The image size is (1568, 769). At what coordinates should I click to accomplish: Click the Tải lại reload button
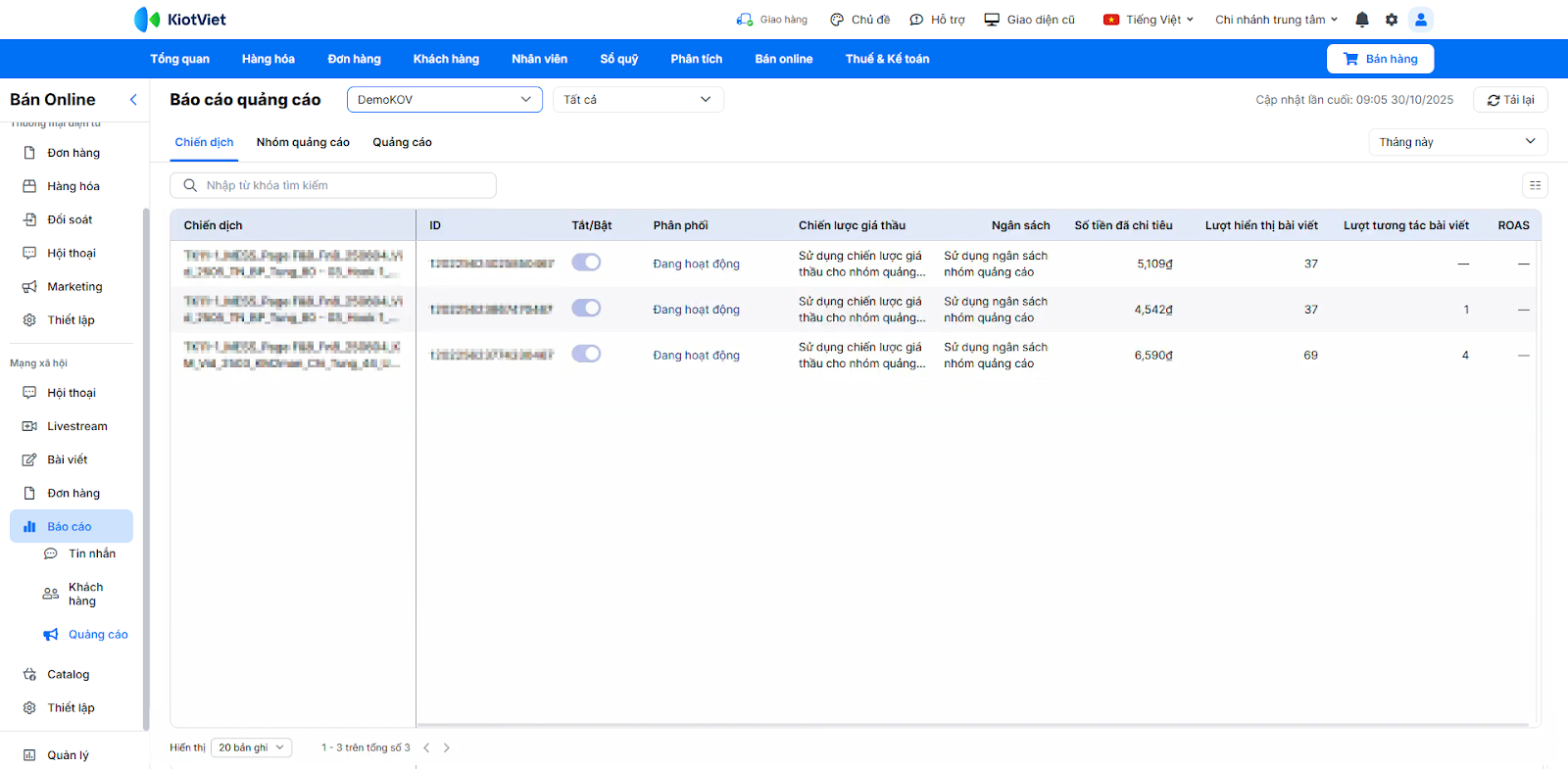click(1510, 100)
